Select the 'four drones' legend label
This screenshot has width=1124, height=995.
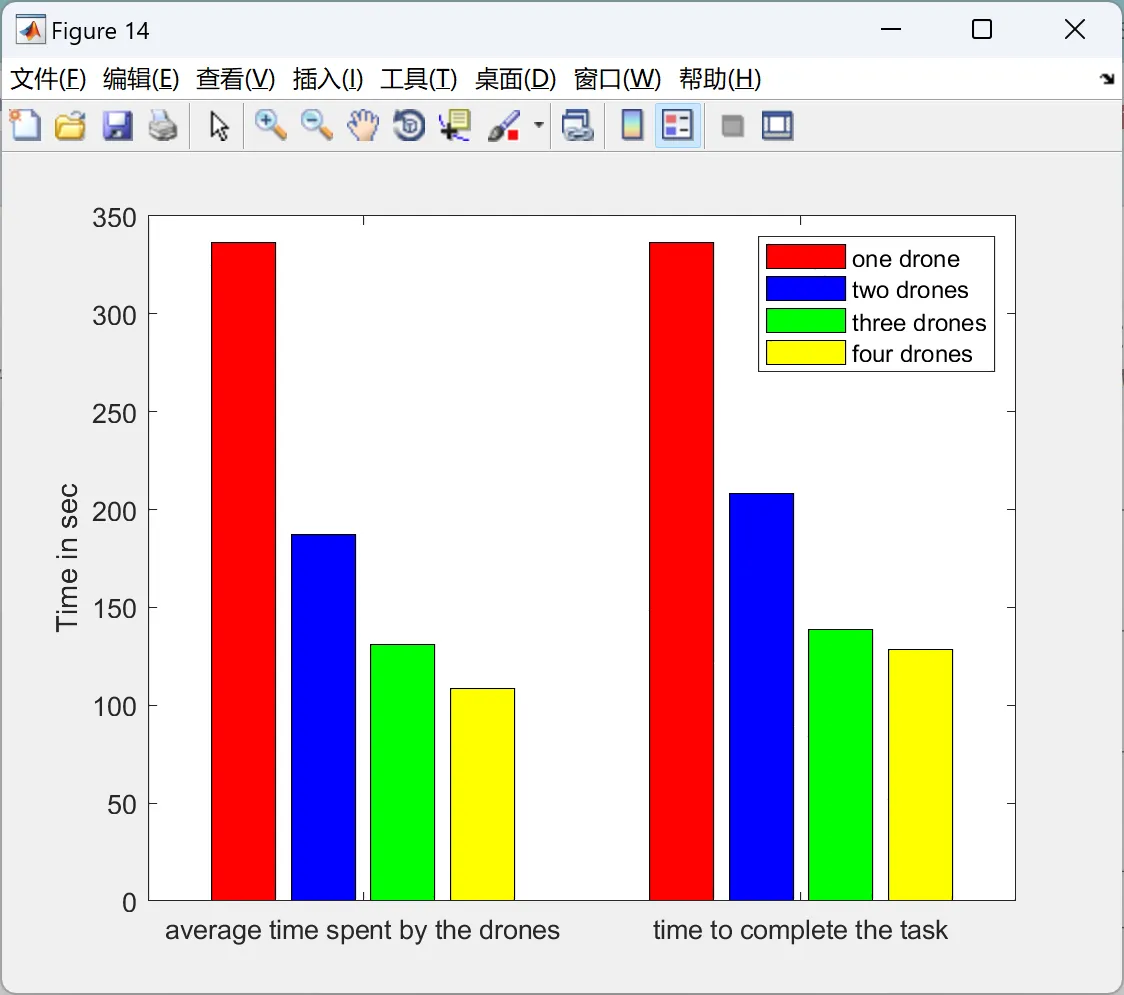[912, 354]
